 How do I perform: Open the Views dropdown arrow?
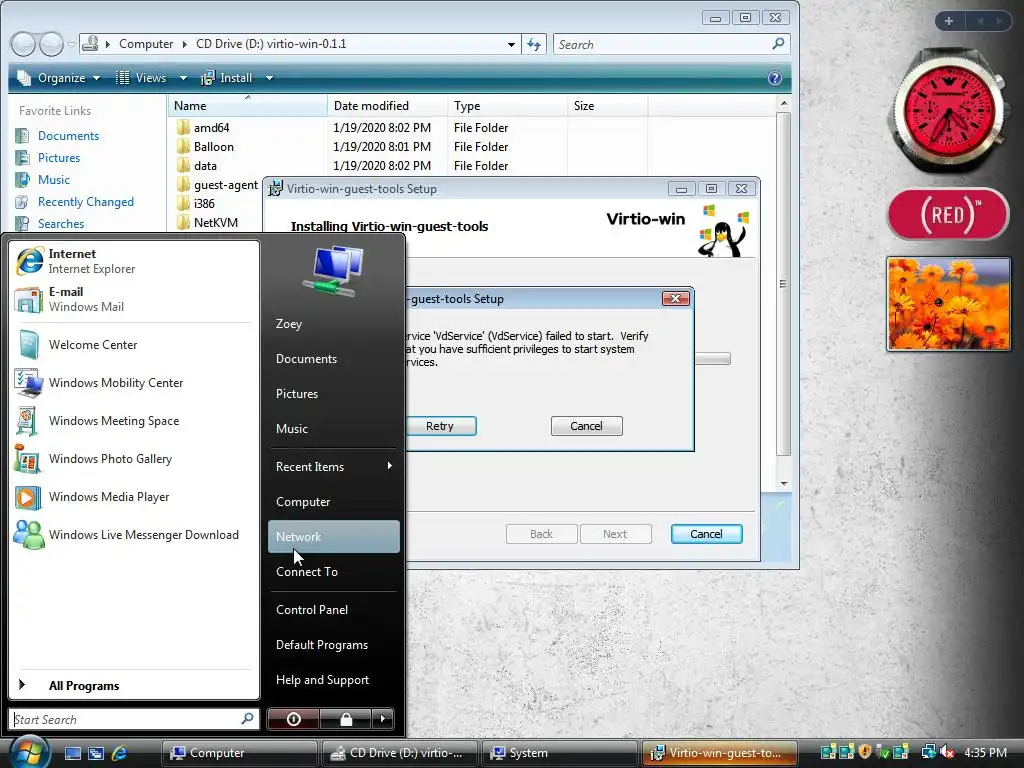(x=183, y=78)
